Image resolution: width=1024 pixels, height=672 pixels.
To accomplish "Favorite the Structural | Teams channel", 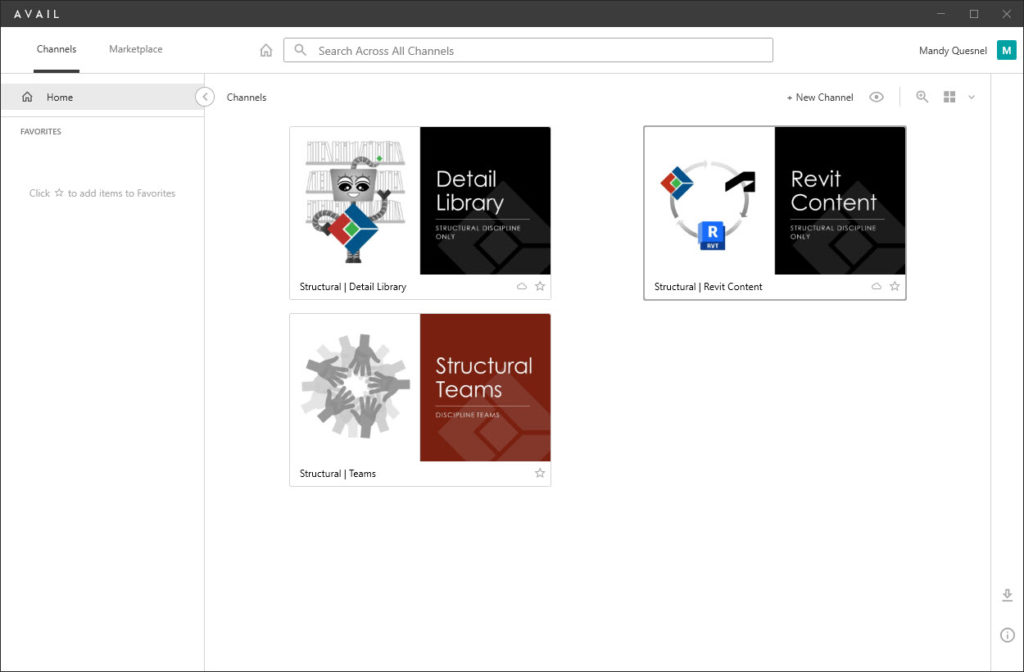I will [x=540, y=473].
